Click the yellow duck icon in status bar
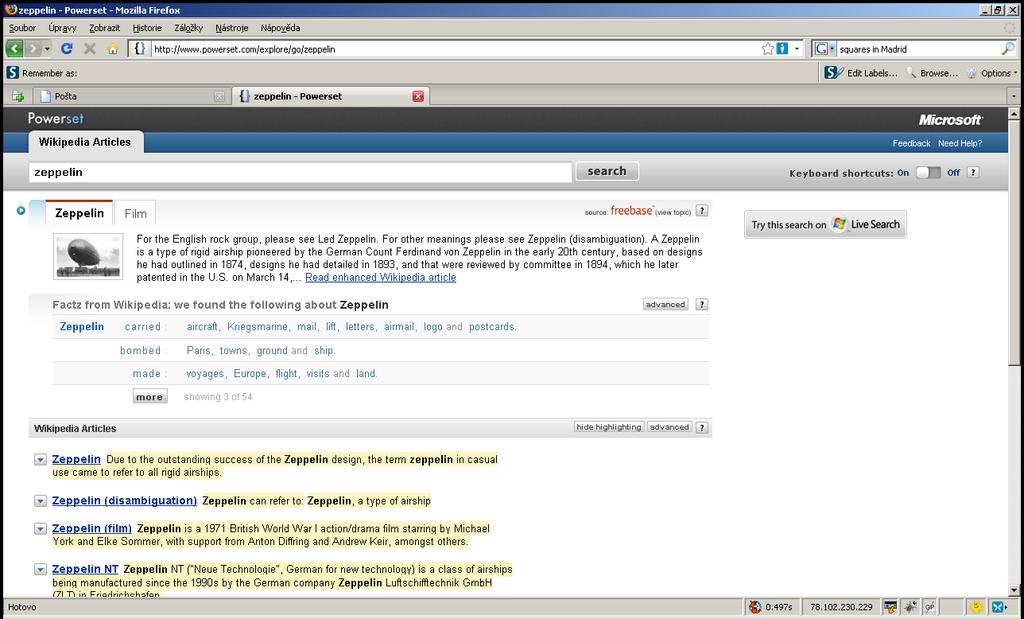1024x619 pixels. pyautogui.click(x=976, y=607)
